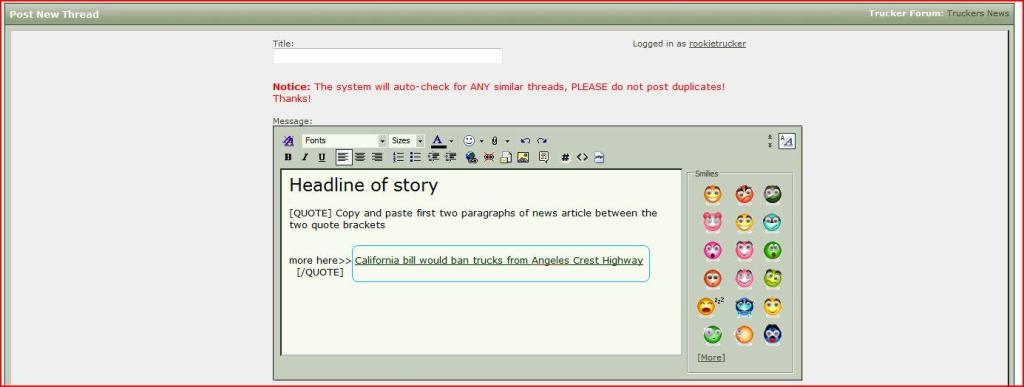Apply the current text color
1024x387 pixels.
pos(438,141)
